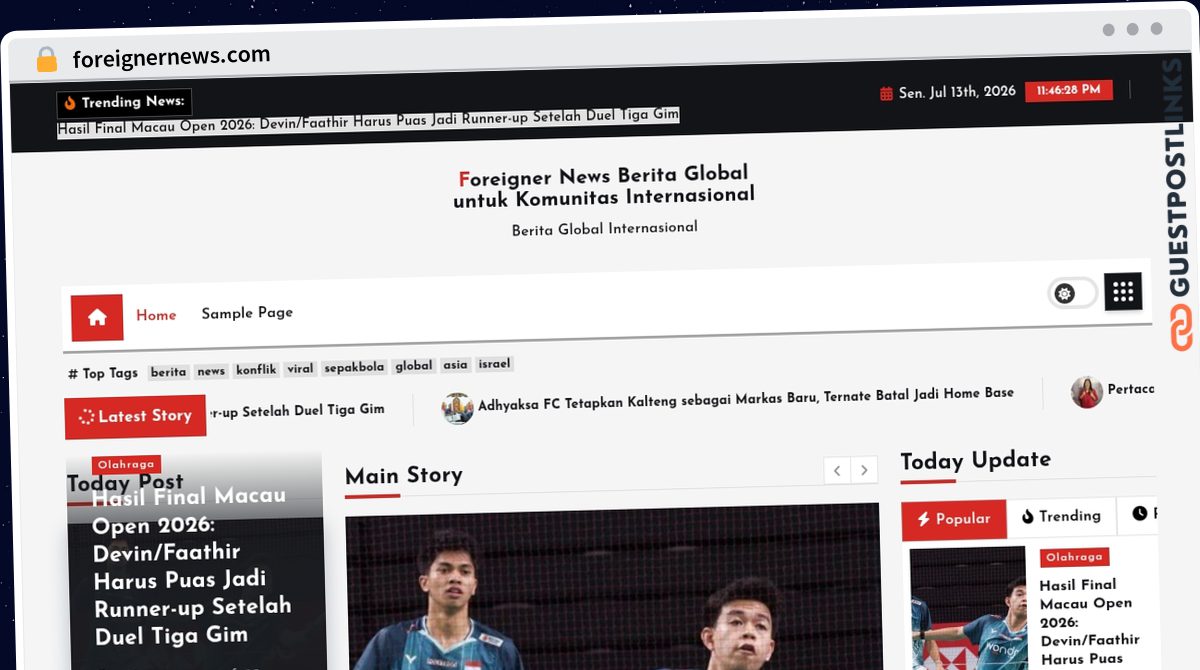The width and height of the screenshot is (1200, 670).
Task: Click the Pertaca story avatar thumbnail
Action: click(1087, 392)
